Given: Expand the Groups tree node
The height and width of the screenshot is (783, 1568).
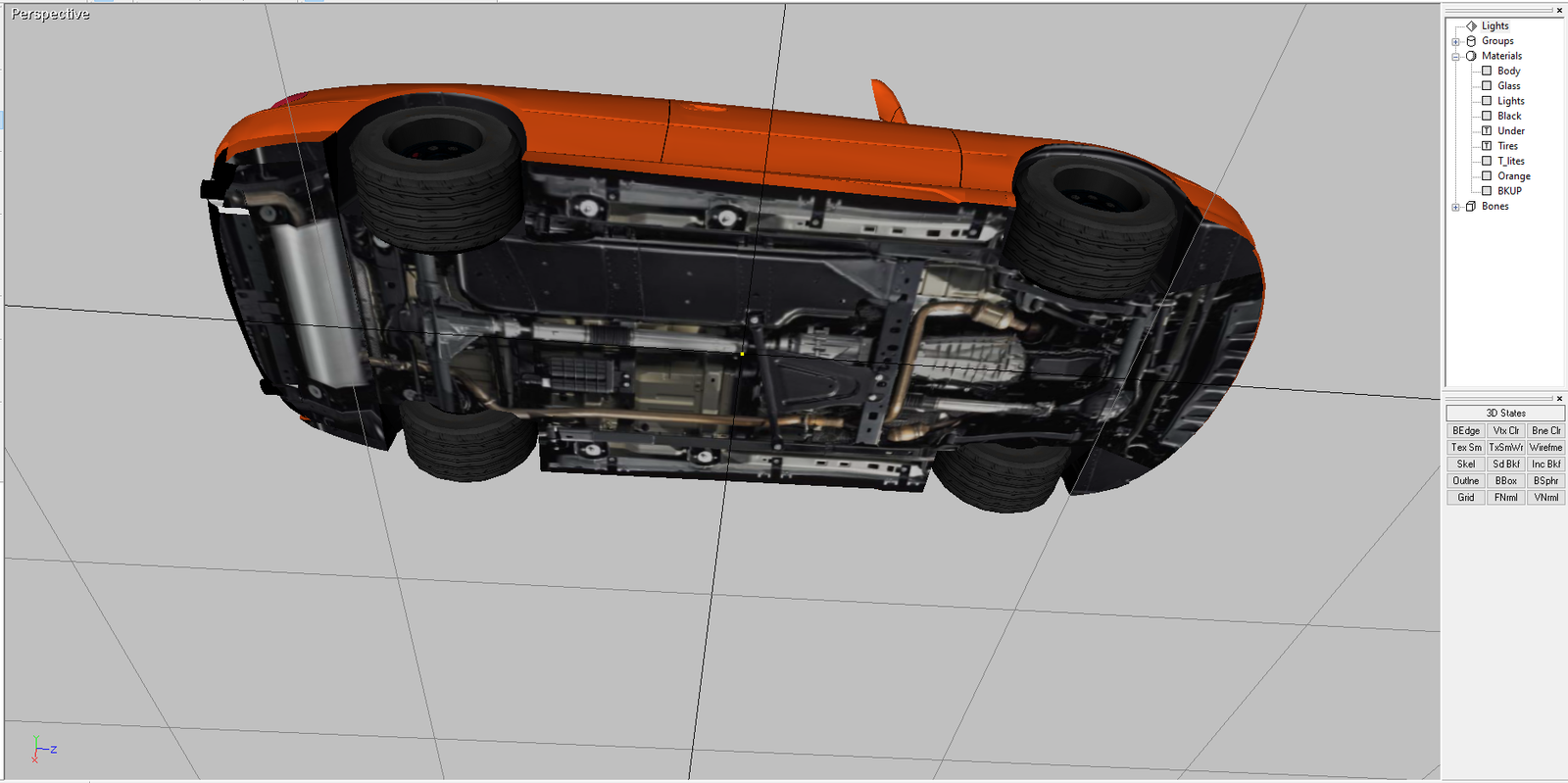Looking at the screenshot, I should pos(1455,41).
